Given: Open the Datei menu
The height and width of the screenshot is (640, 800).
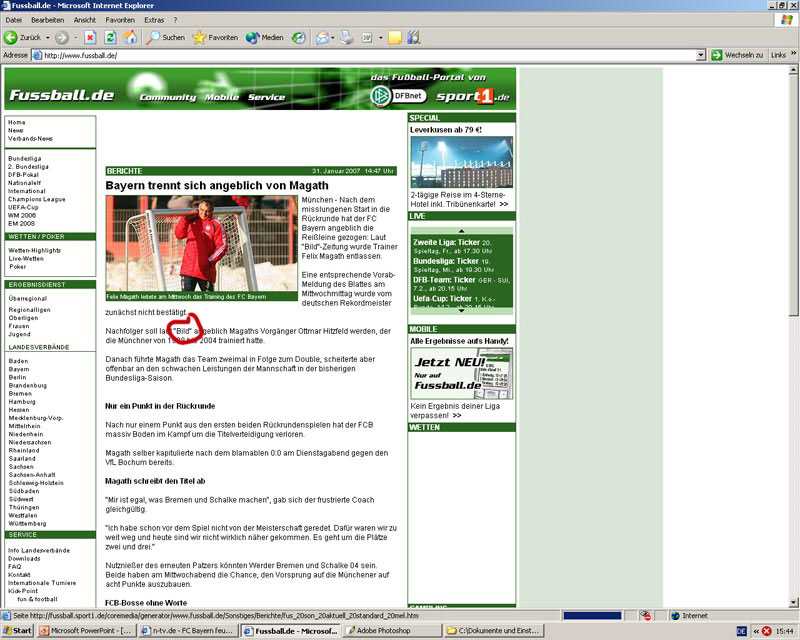Looking at the screenshot, I should tap(14, 20).
